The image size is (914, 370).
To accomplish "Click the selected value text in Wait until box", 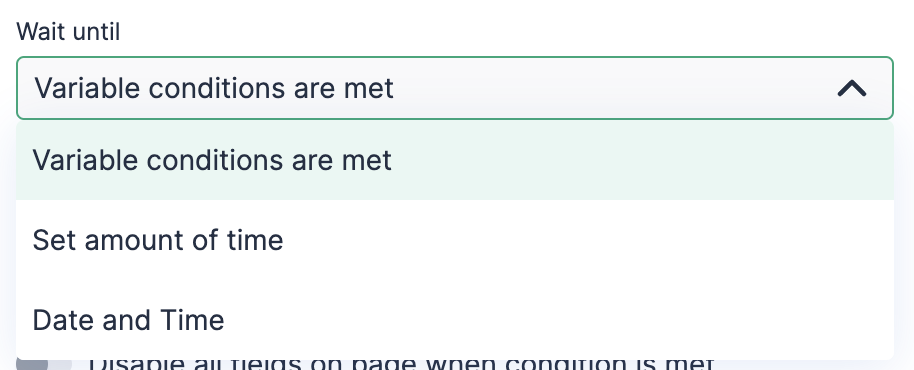I will pyautogui.click(x=214, y=89).
